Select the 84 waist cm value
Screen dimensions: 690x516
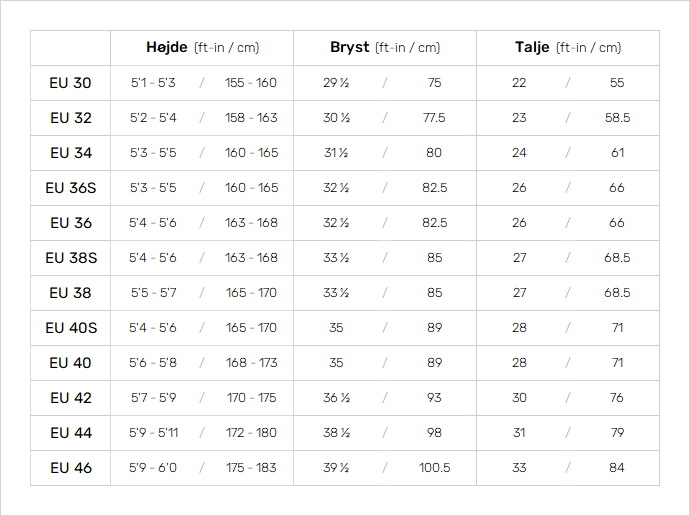617,468
